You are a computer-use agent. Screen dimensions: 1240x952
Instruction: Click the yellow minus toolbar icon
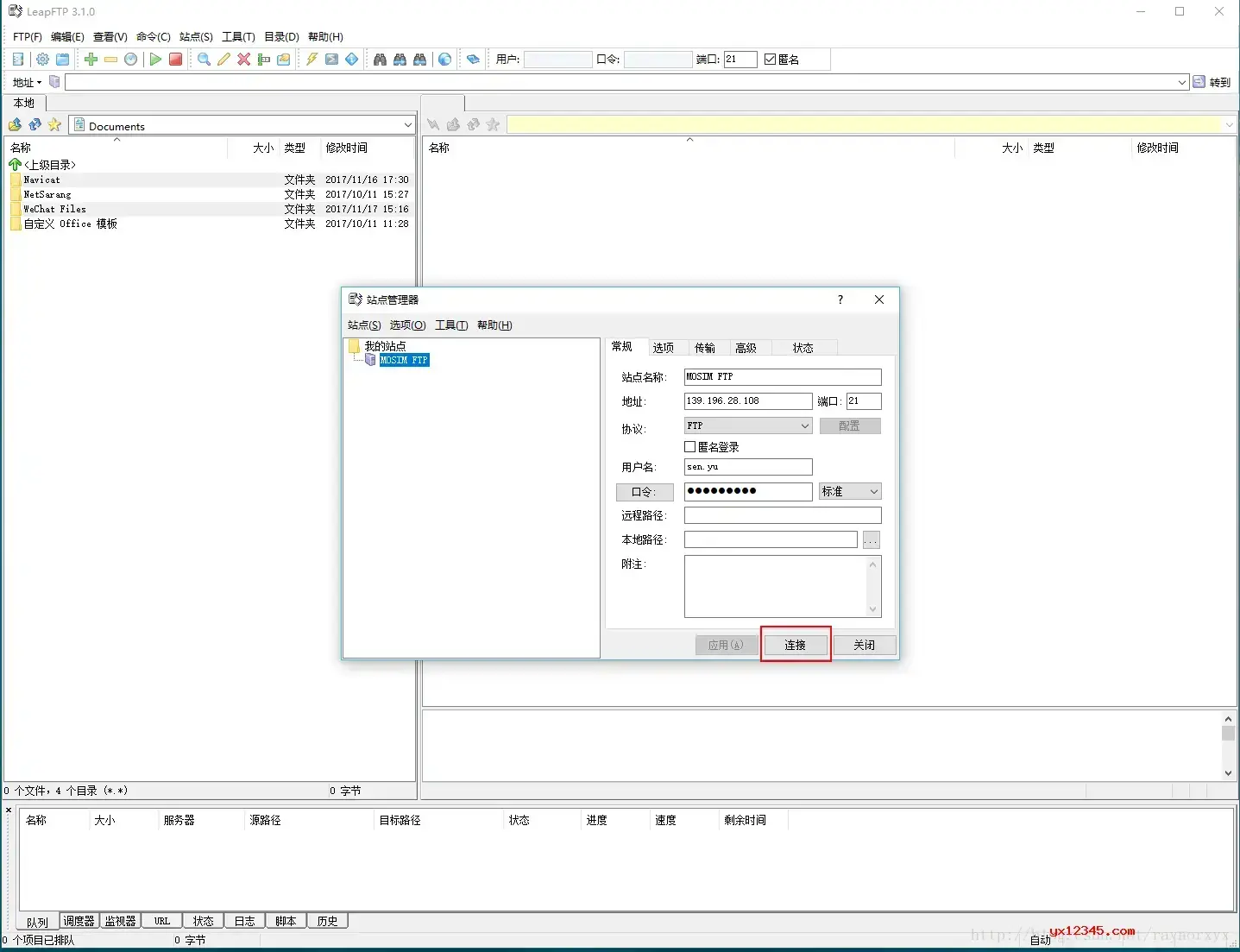pos(110,60)
